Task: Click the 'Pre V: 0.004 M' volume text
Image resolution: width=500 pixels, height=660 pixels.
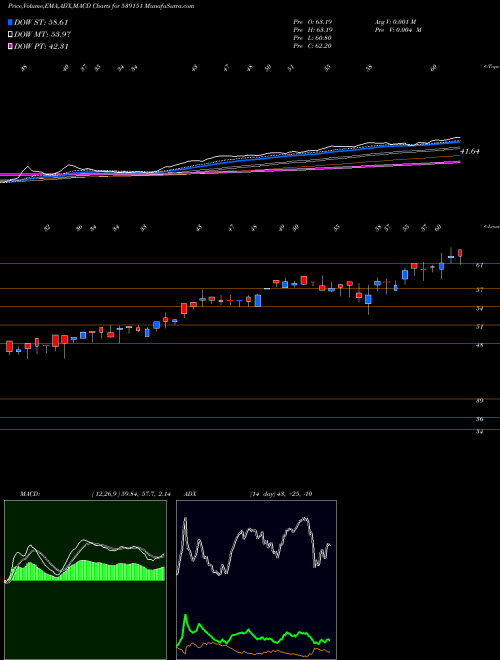Action: 398,30
